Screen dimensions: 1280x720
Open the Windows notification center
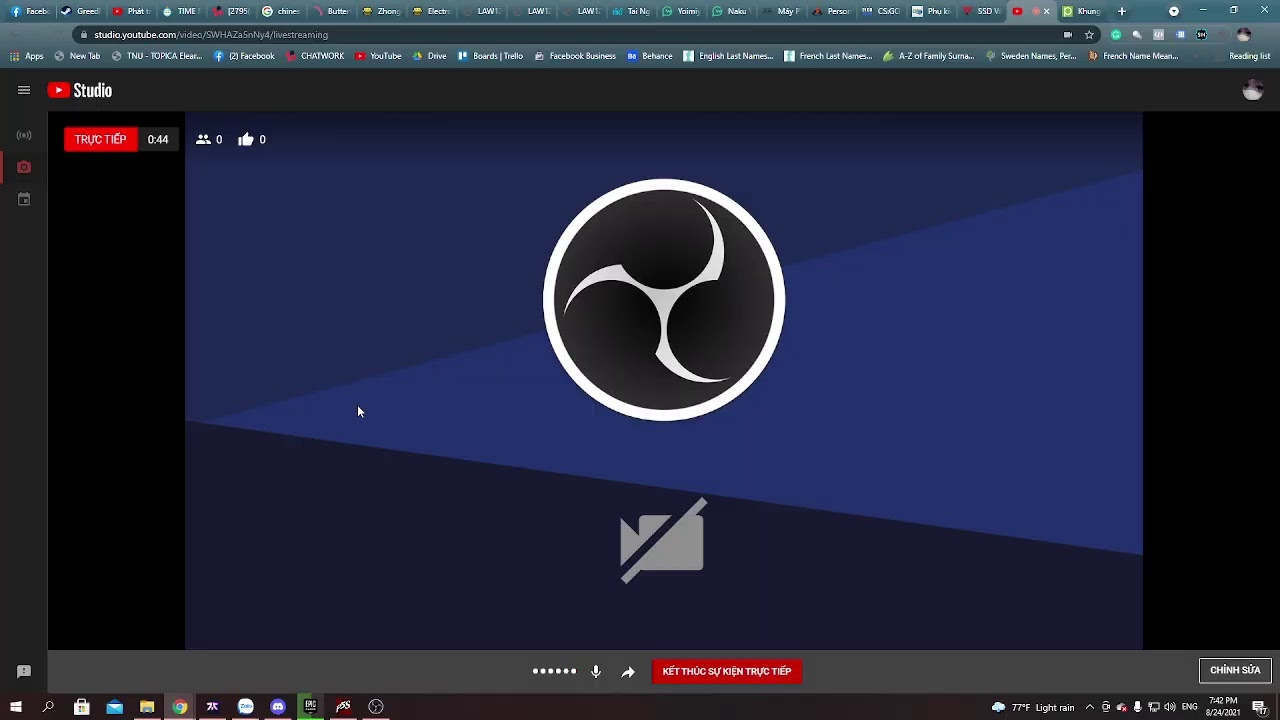pyautogui.click(x=1260, y=707)
